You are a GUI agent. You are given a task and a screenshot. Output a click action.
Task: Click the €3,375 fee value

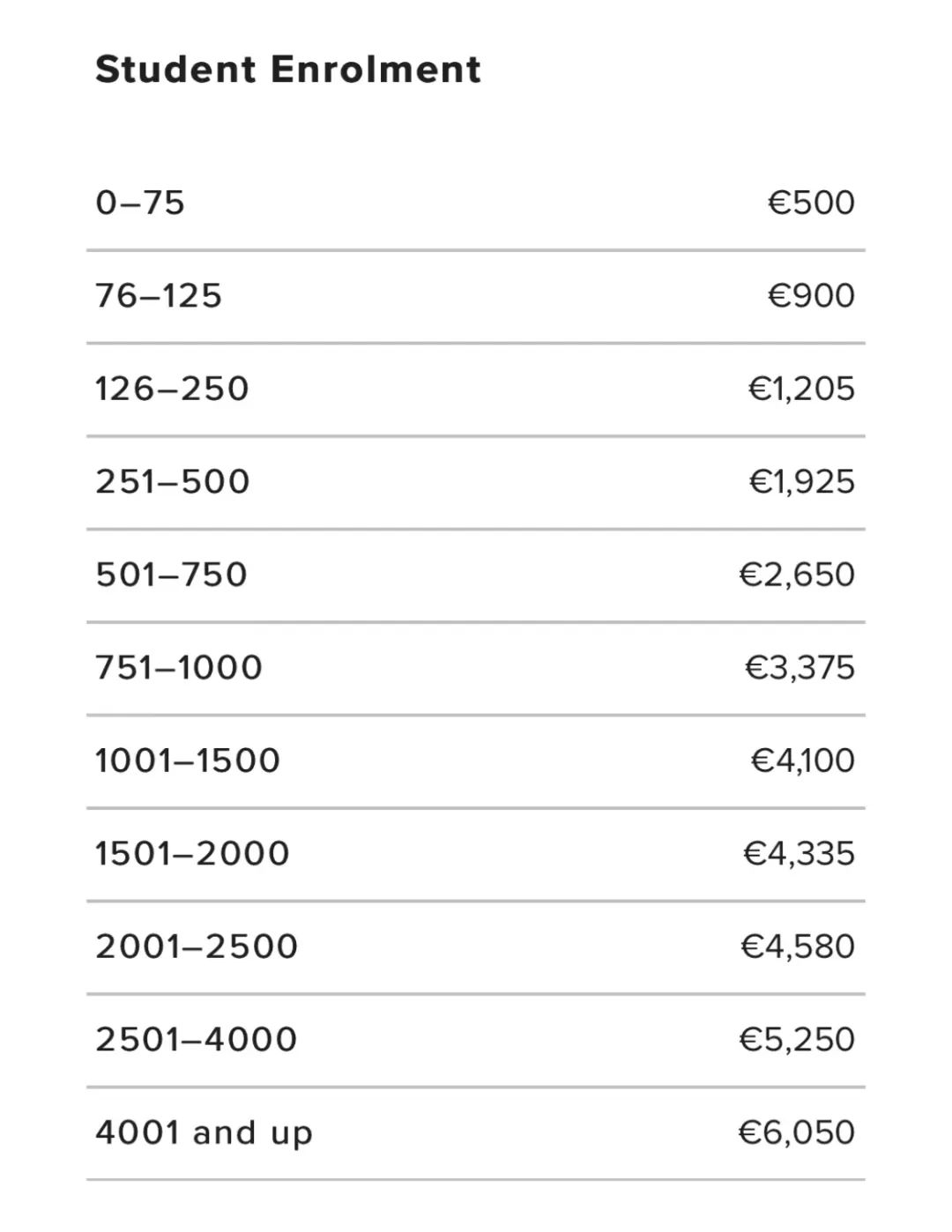800,667
